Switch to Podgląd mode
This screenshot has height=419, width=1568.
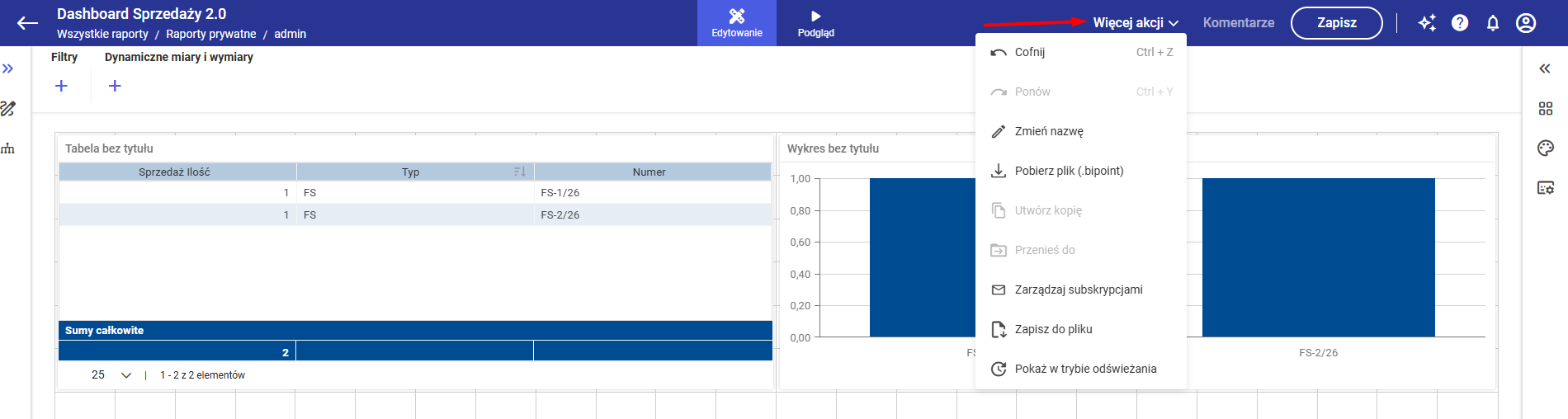point(815,23)
